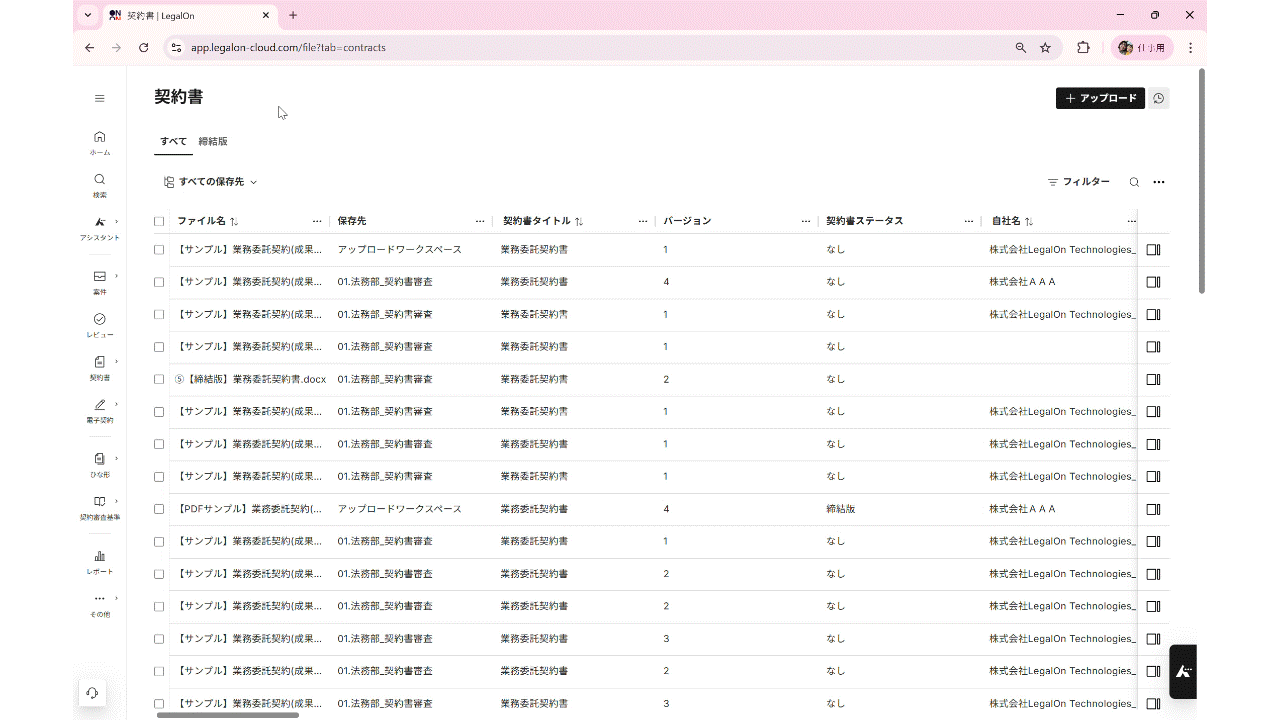Open the support headset icon
The height and width of the screenshot is (720, 1280).
tap(92, 693)
